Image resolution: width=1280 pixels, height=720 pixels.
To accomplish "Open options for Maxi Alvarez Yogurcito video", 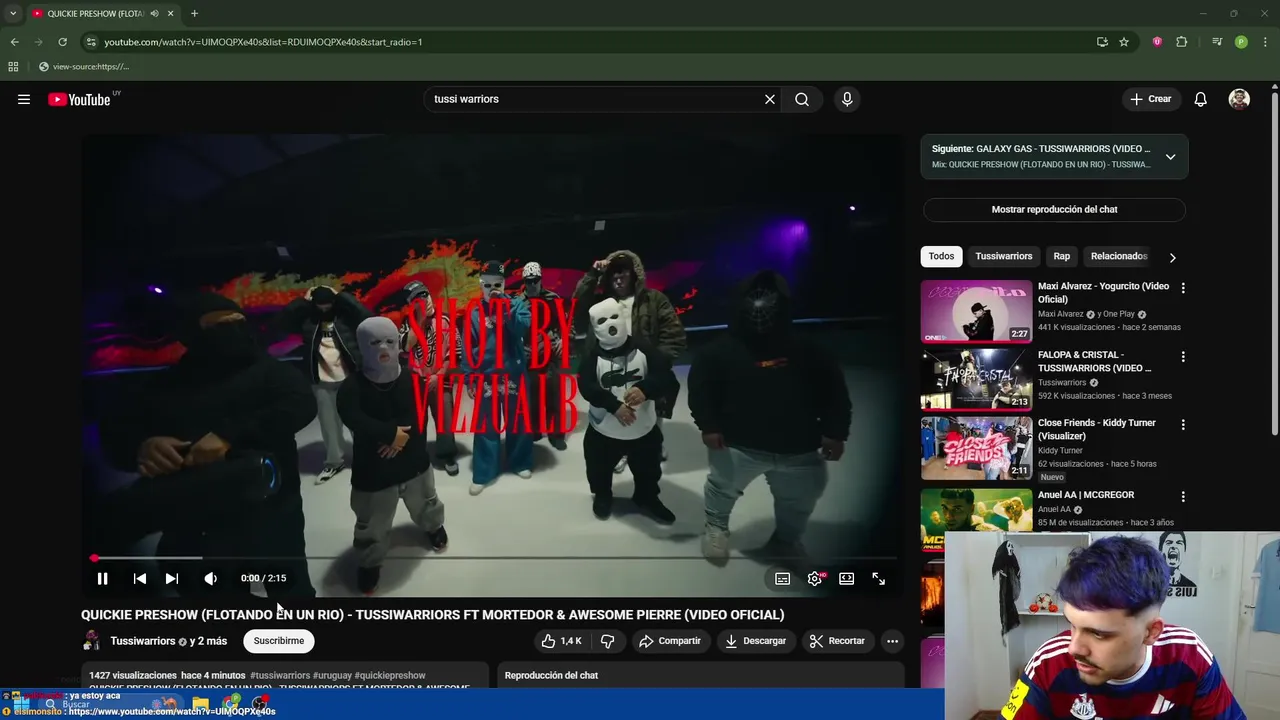I will tap(1183, 288).
